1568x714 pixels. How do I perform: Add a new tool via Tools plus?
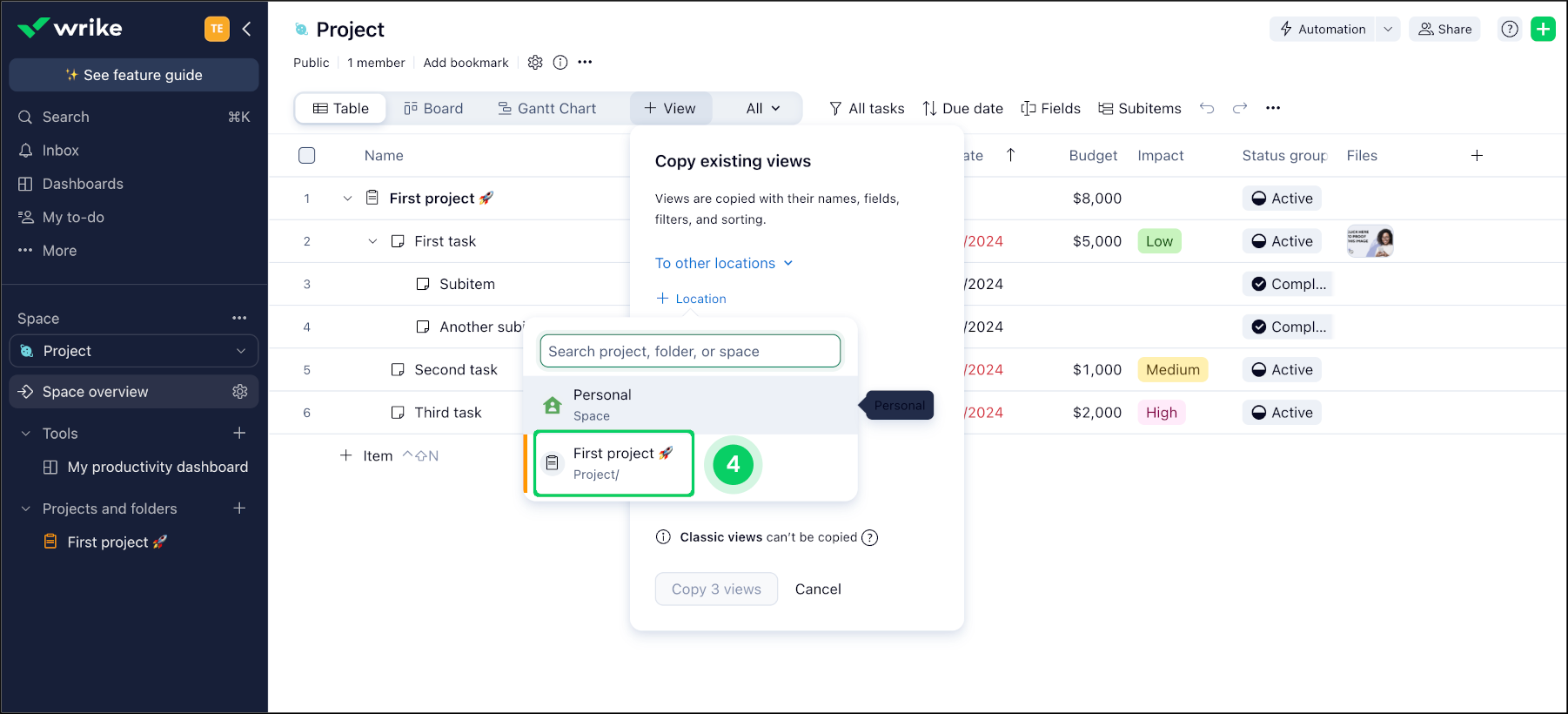click(x=239, y=433)
